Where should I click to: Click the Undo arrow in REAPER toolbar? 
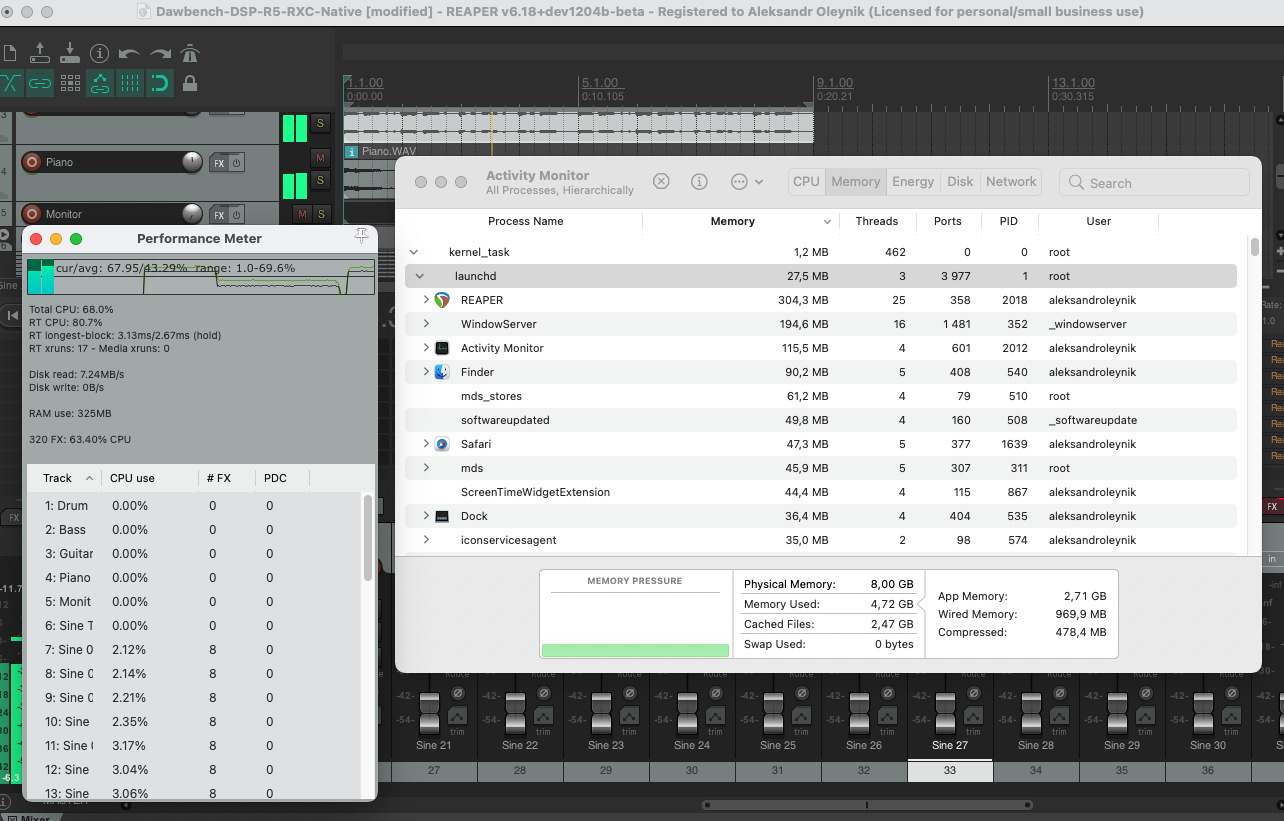pyautogui.click(x=129, y=53)
